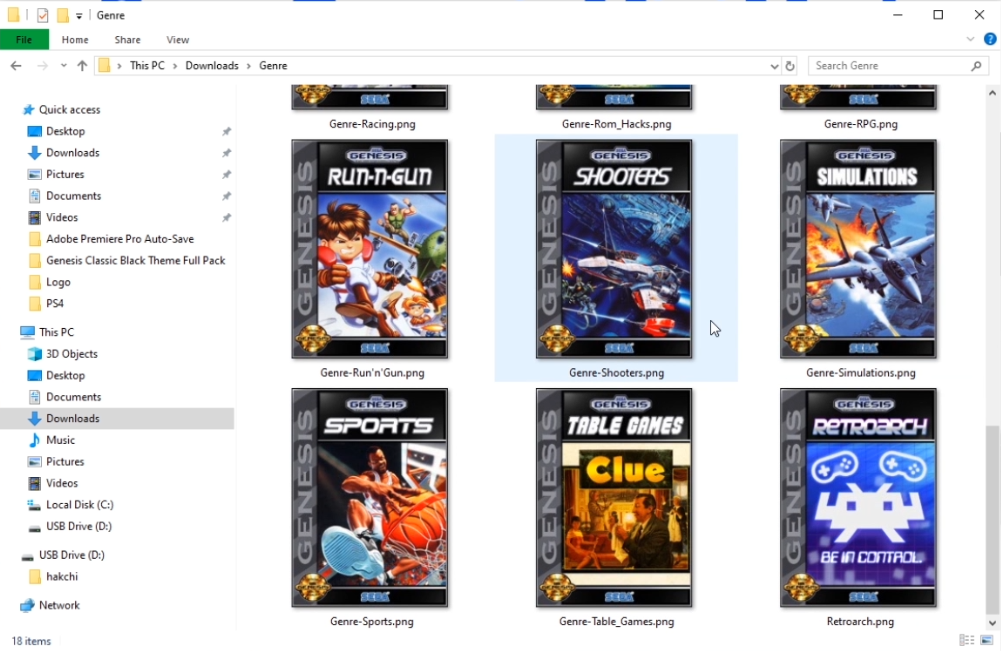The image size is (1001, 651).
Task: Open Documents under Quick access
Action: (73, 196)
